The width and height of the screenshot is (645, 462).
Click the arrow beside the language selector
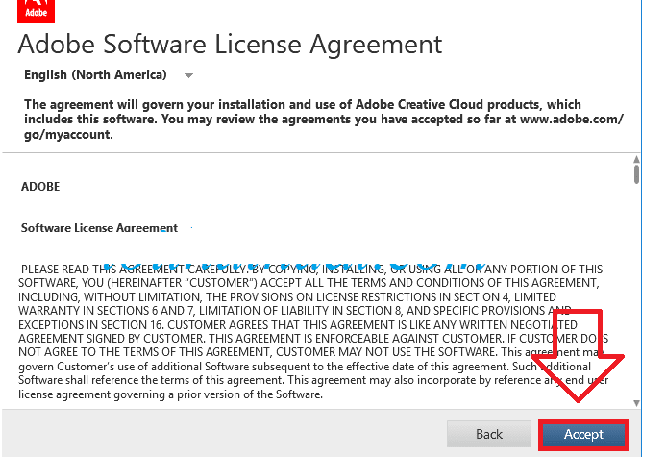point(188,76)
